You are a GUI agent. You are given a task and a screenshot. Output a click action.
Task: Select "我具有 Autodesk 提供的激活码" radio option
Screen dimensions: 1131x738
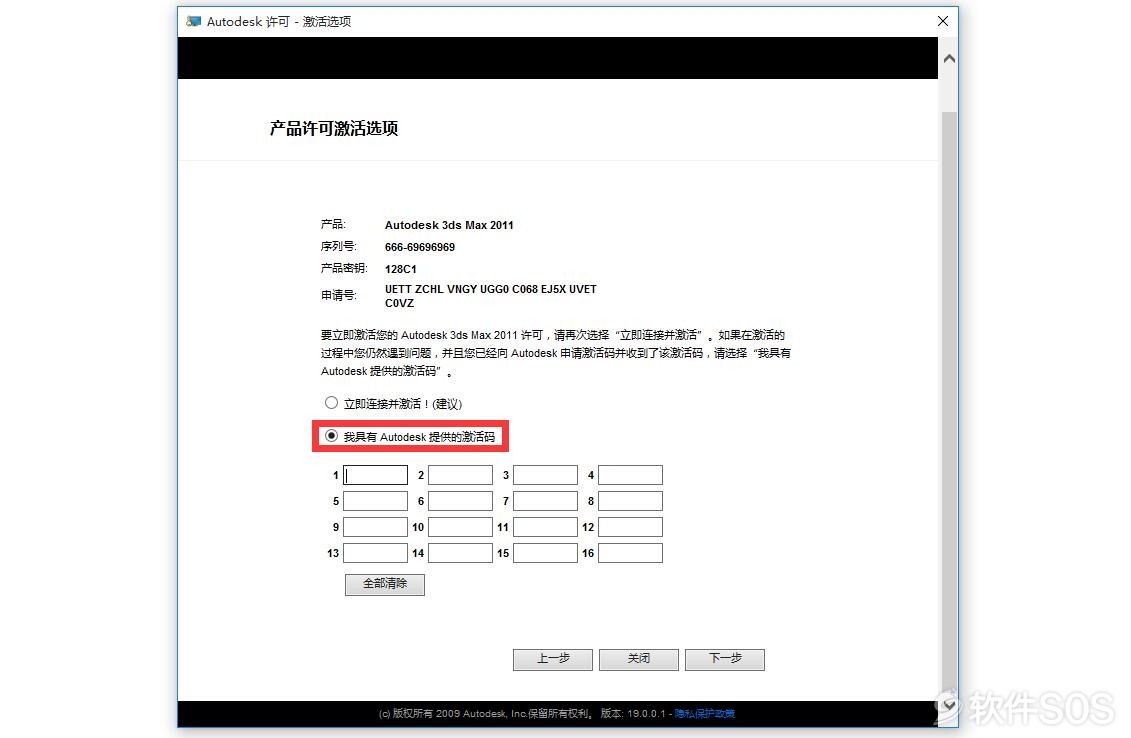point(331,436)
